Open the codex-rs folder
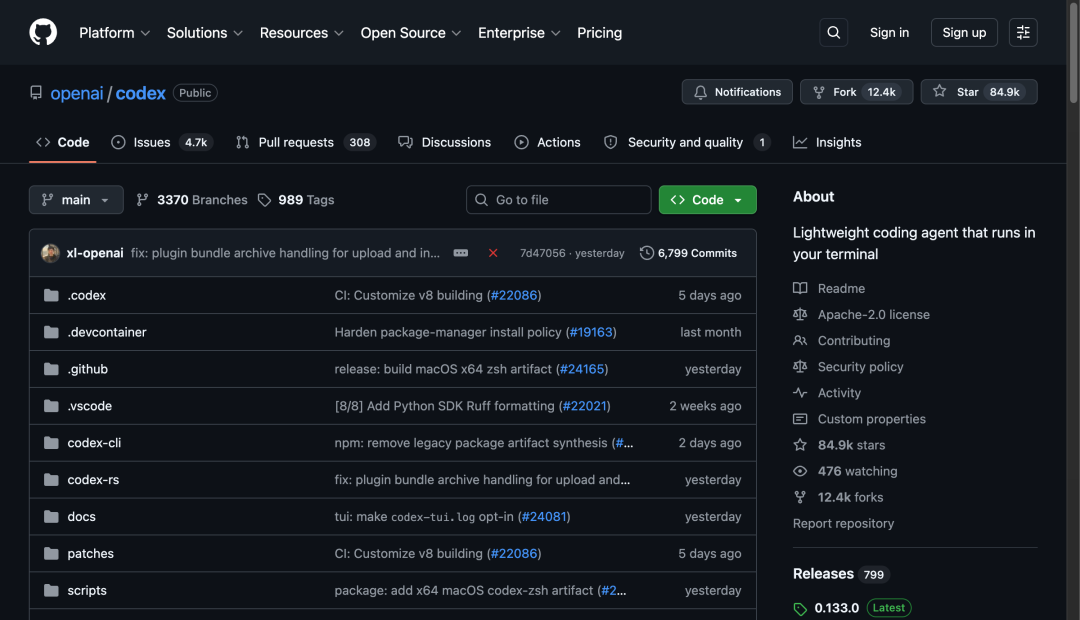The image size is (1080, 620). (x=93, y=479)
